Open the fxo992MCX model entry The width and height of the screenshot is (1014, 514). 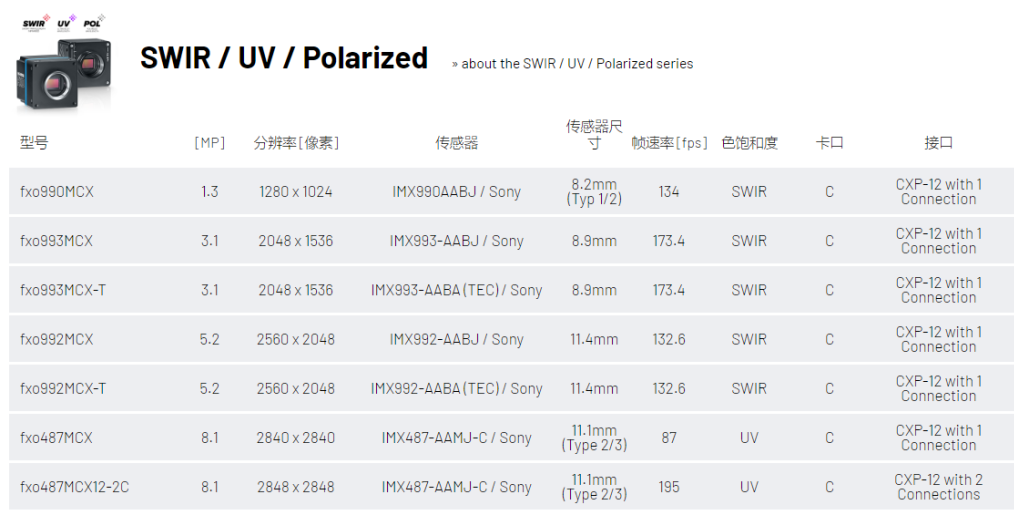(56, 339)
